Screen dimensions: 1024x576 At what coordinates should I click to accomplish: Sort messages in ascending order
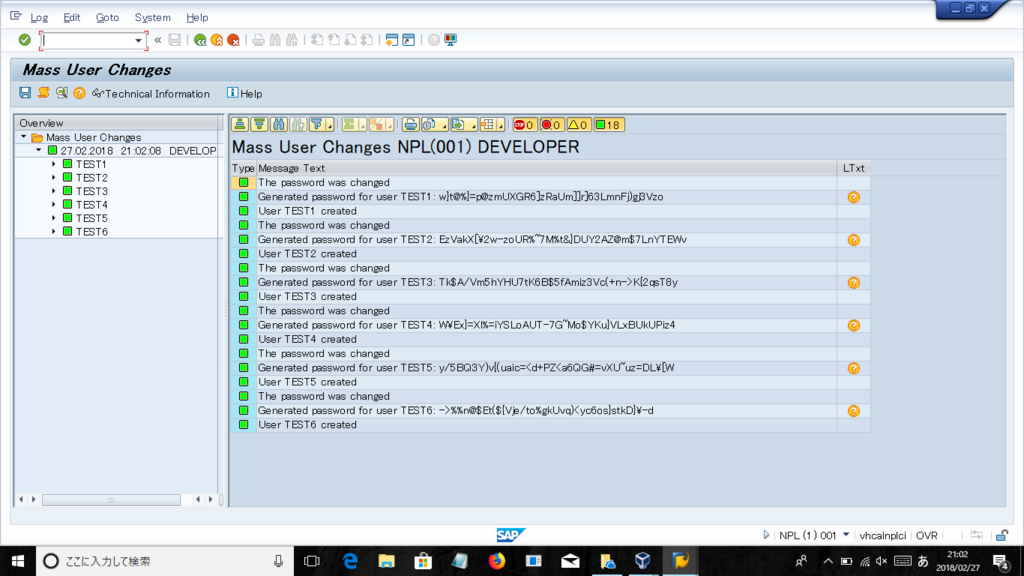pos(240,124)
